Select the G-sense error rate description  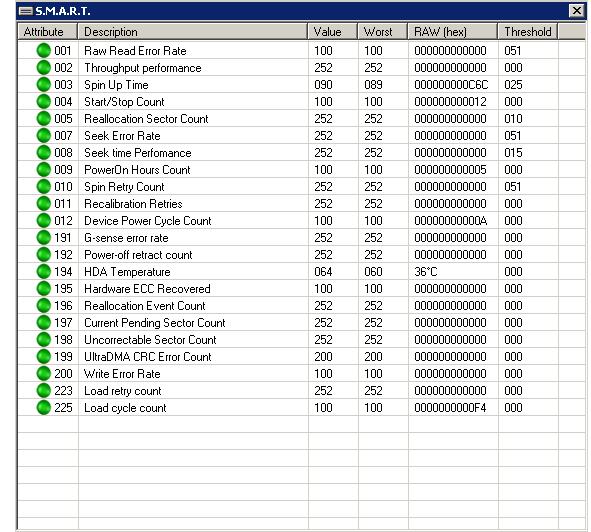tap(126, 238)
